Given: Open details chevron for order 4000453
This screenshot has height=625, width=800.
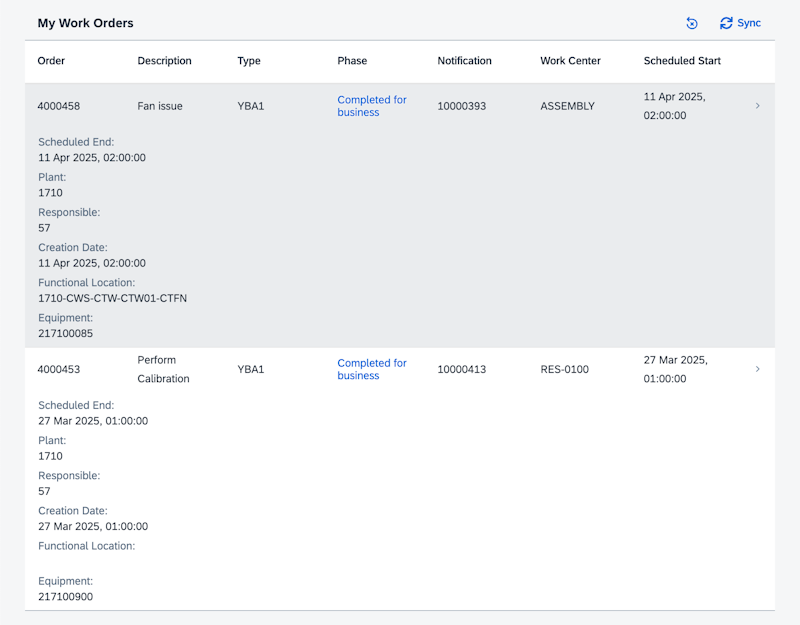Looking at the screenshot, I should point(757,369).
